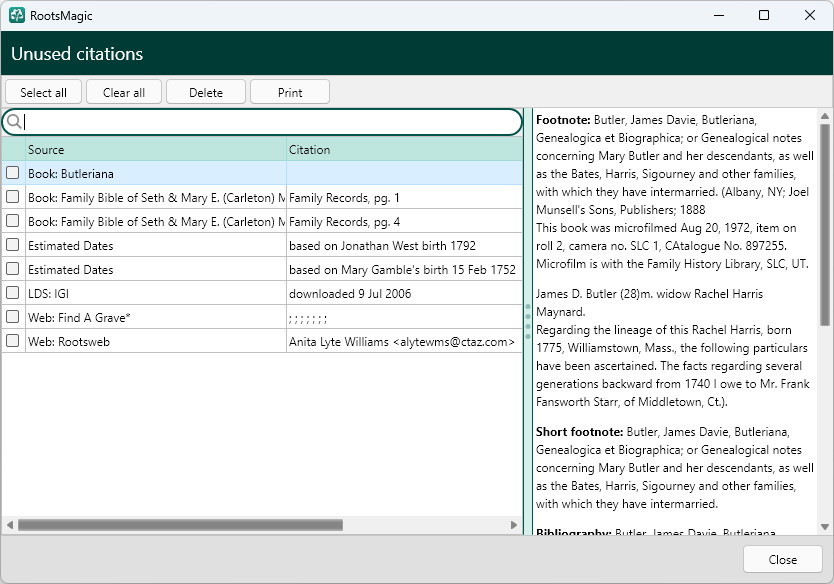Click the footnote panel scroll down arrow
This screenshot has height=584, width=834.
825,527
